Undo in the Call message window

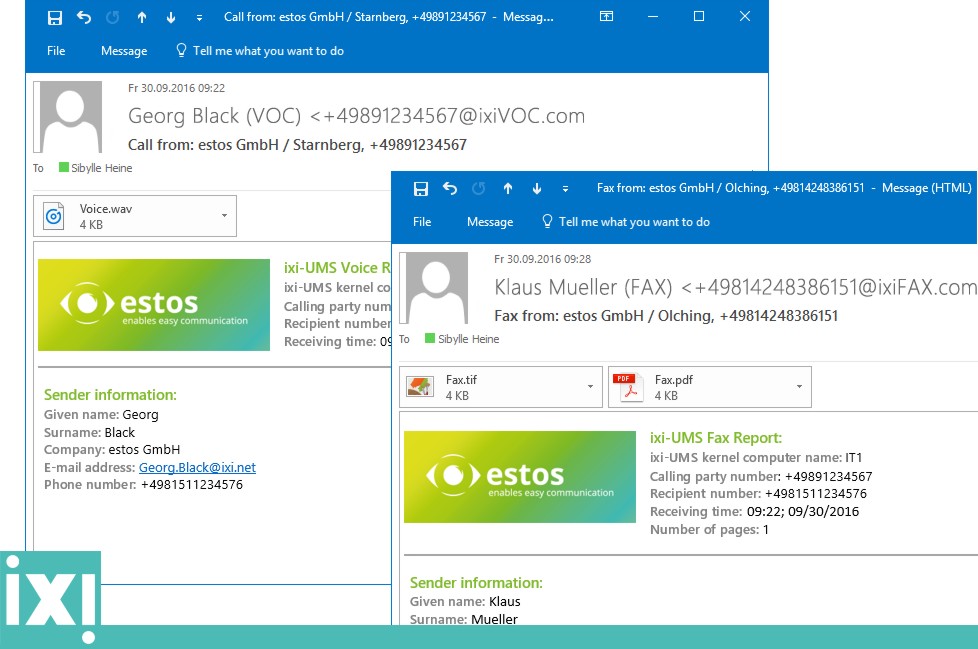click(x=84, y=17)
